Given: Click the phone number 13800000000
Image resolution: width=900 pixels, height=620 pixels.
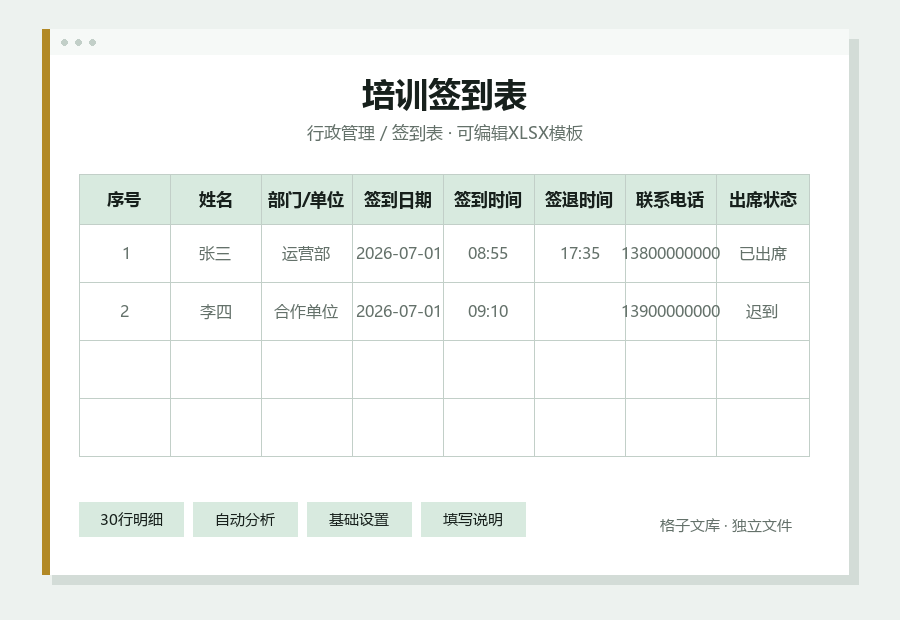Looking at the screenshot, I should [670, 254].
